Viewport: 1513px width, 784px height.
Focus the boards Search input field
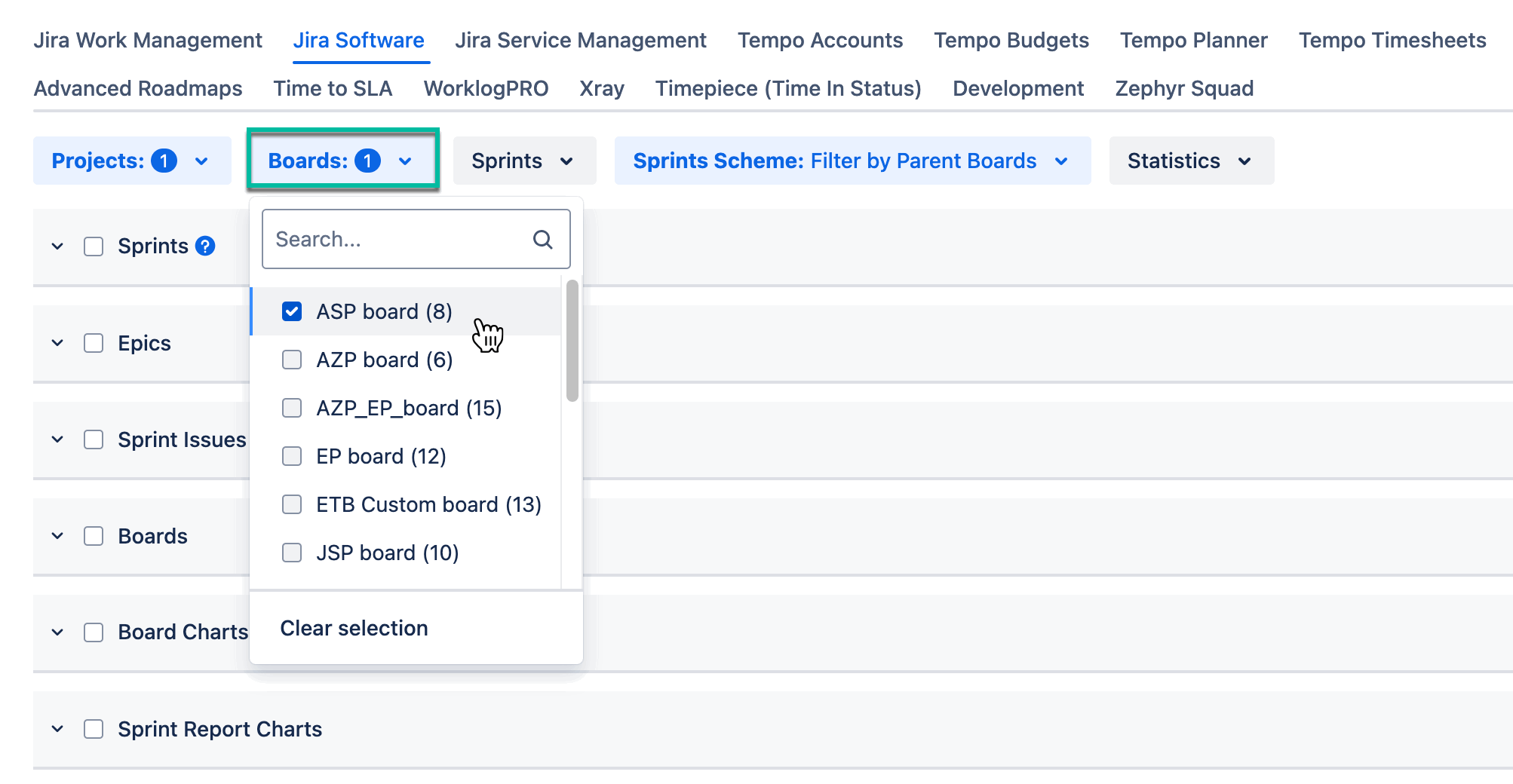pos(400,240)
